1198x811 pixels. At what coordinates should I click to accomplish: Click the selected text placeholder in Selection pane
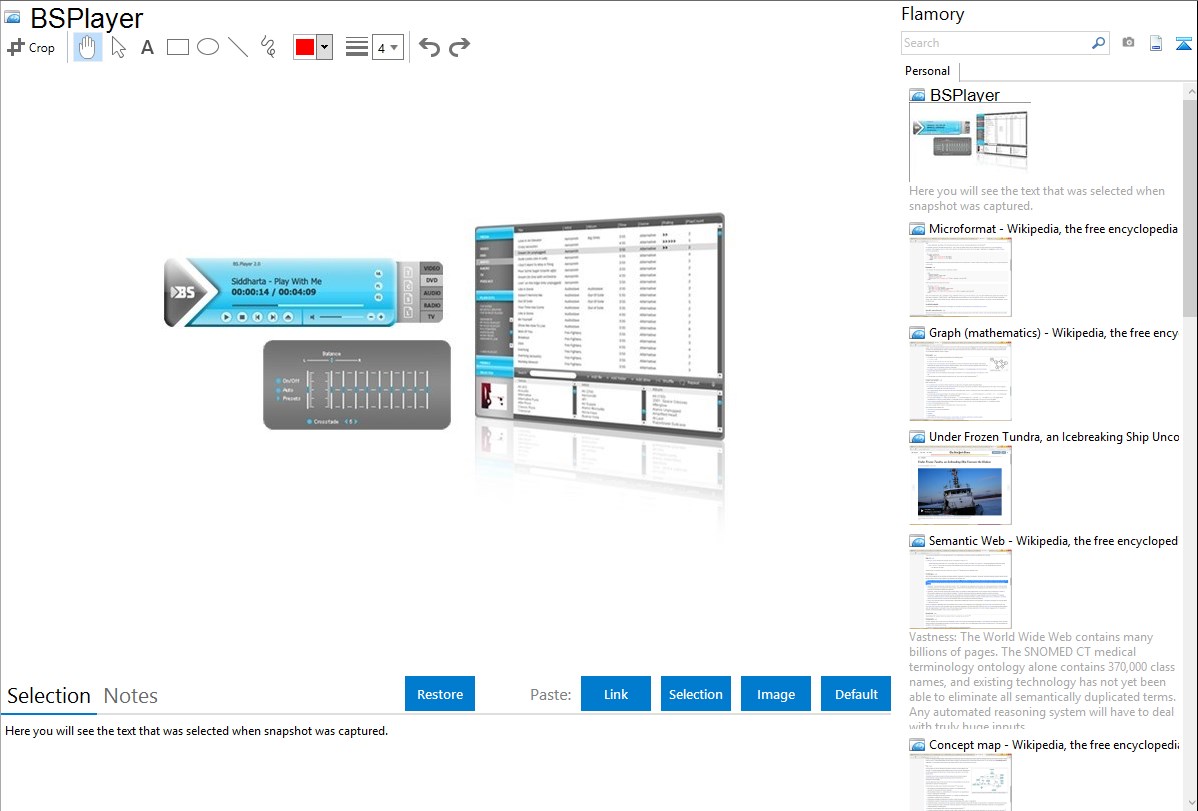196,731
